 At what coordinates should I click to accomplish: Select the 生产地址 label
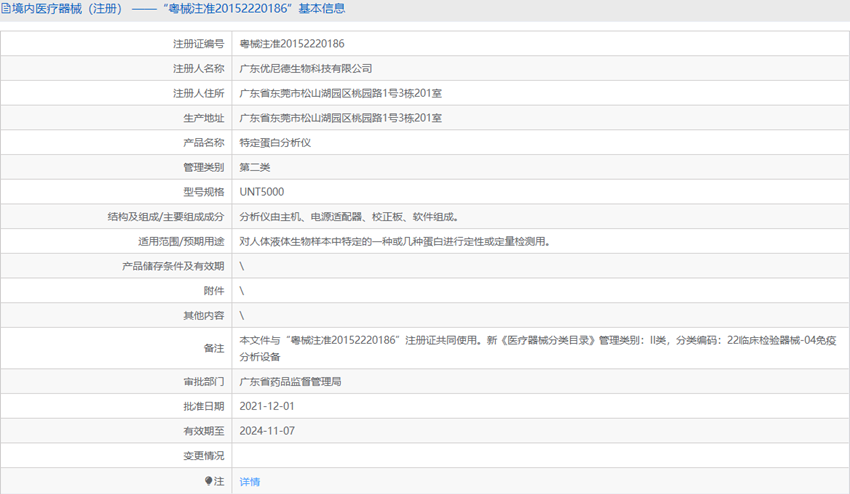coord(203,118)
